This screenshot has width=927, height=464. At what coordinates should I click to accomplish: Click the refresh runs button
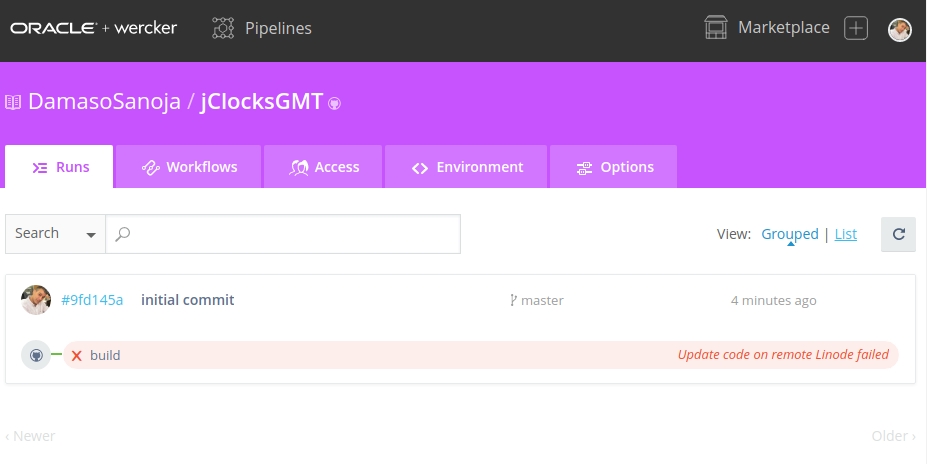(898, 234)
